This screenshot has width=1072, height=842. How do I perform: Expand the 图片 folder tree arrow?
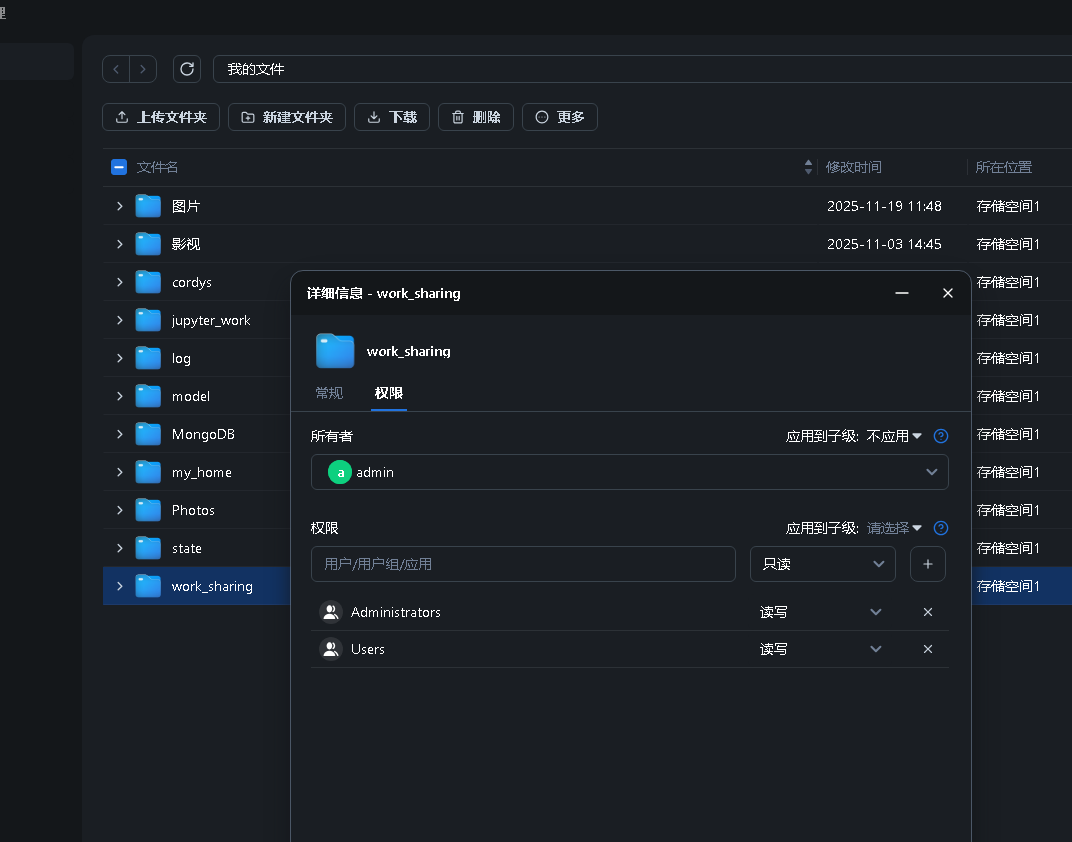(120, 206)
